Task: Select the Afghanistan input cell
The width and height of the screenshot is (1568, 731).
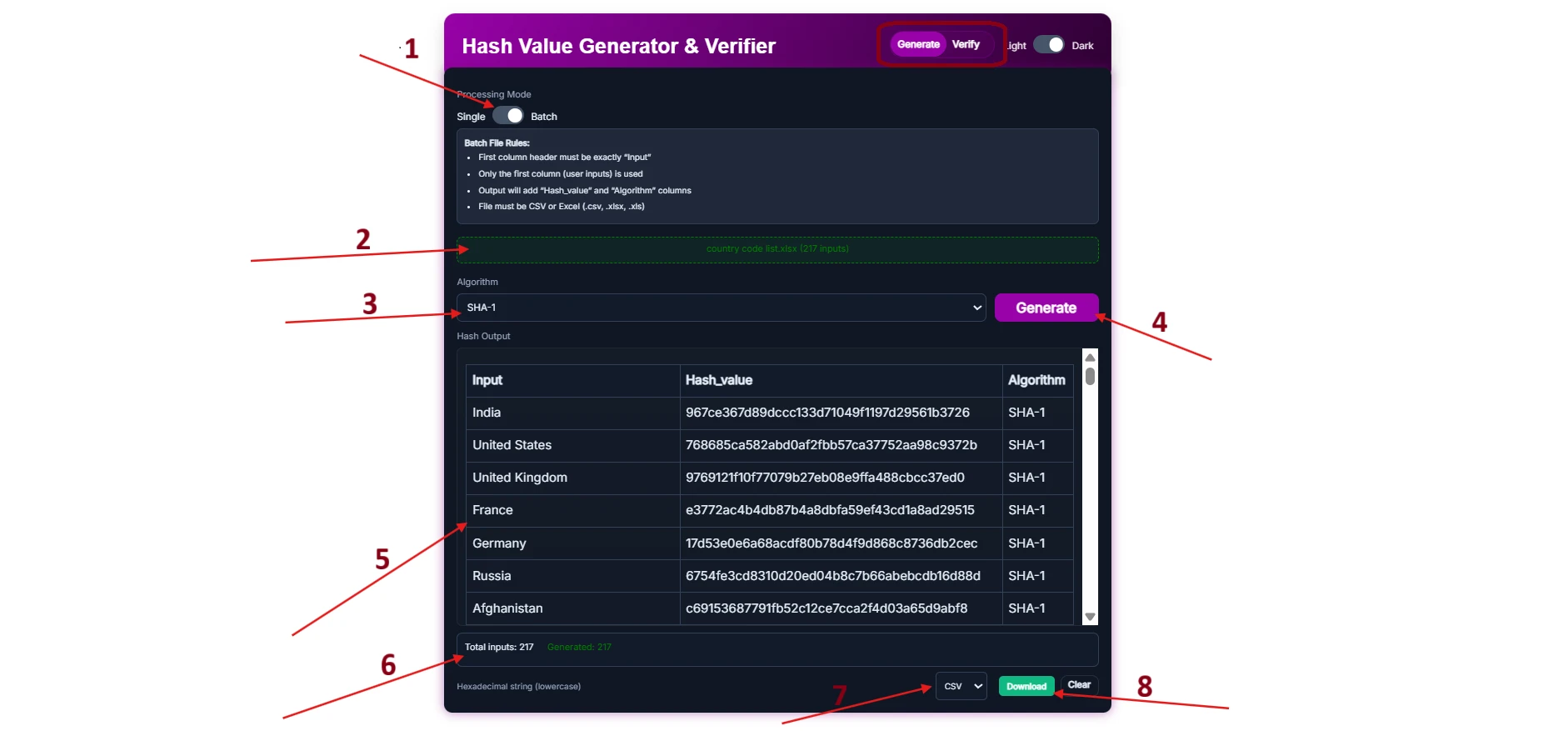Action: coord(572,608)
